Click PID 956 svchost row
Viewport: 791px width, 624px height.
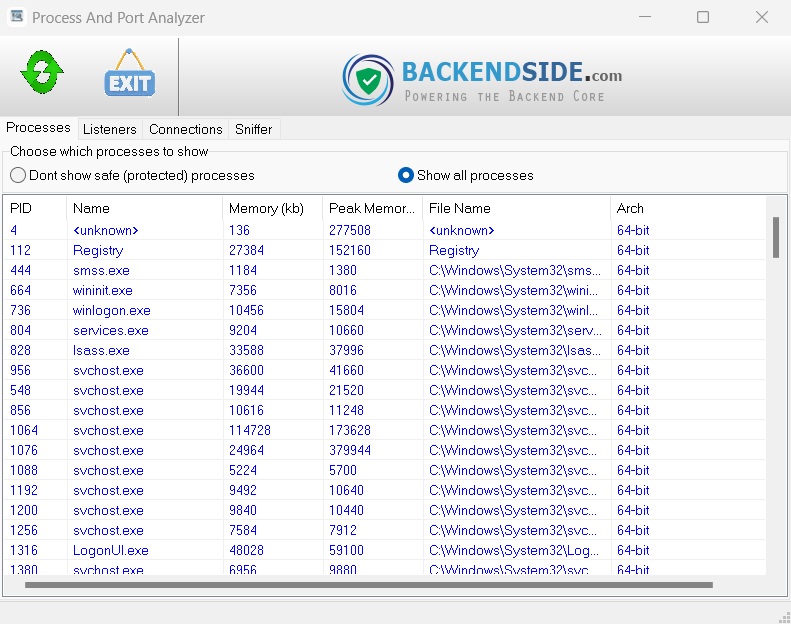(x=384, y=370)
